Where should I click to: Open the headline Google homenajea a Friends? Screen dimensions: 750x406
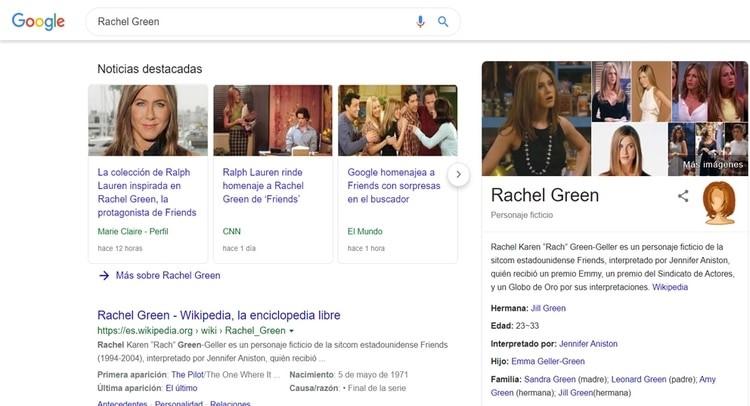(394, 186)
